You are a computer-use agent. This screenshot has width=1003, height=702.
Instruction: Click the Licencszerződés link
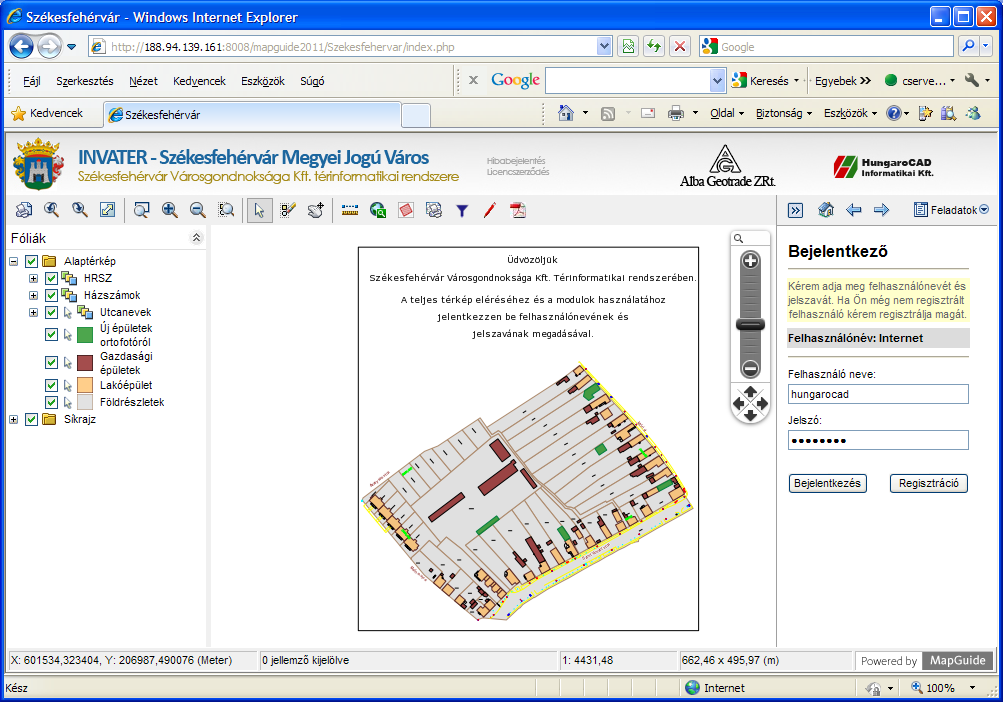point(518,172)
